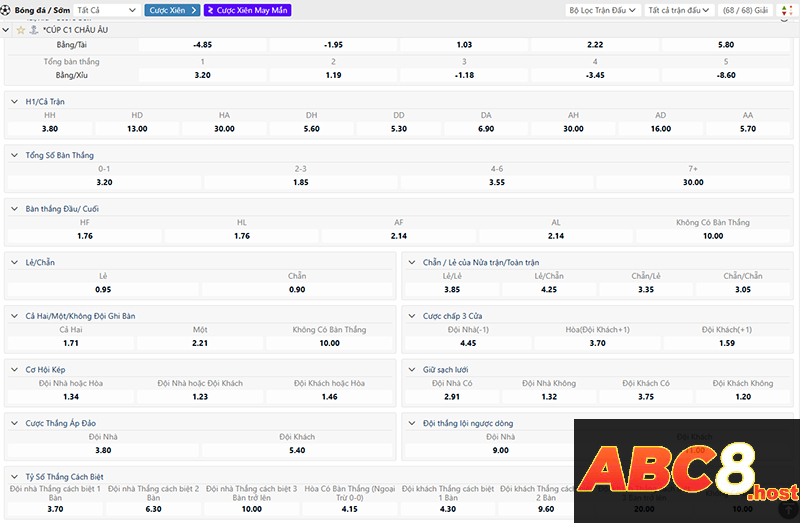Switch to the Cược Xiên May Mắn tab
Image resolution: width=800 pixels, height=523 pixels.
click(246, 10)
